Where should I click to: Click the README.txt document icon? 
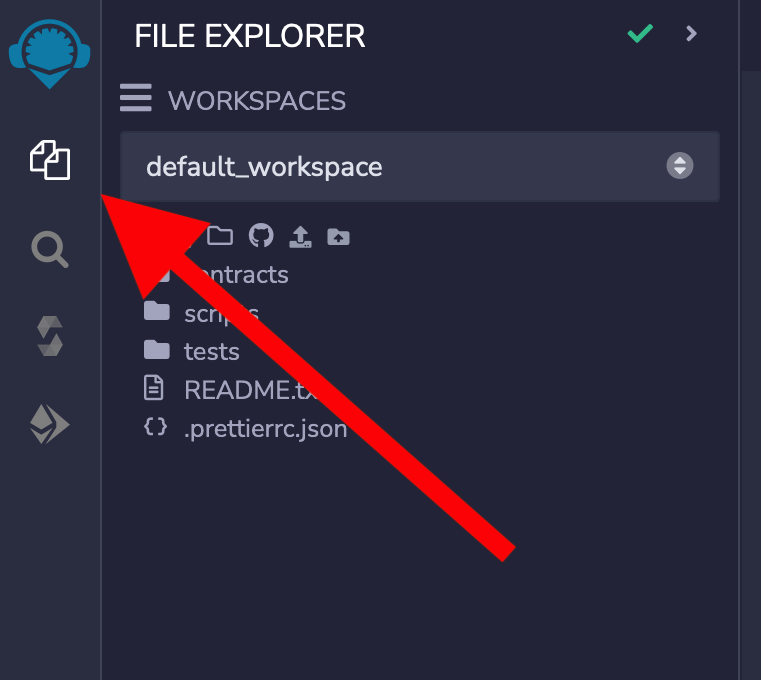[154, 388]
